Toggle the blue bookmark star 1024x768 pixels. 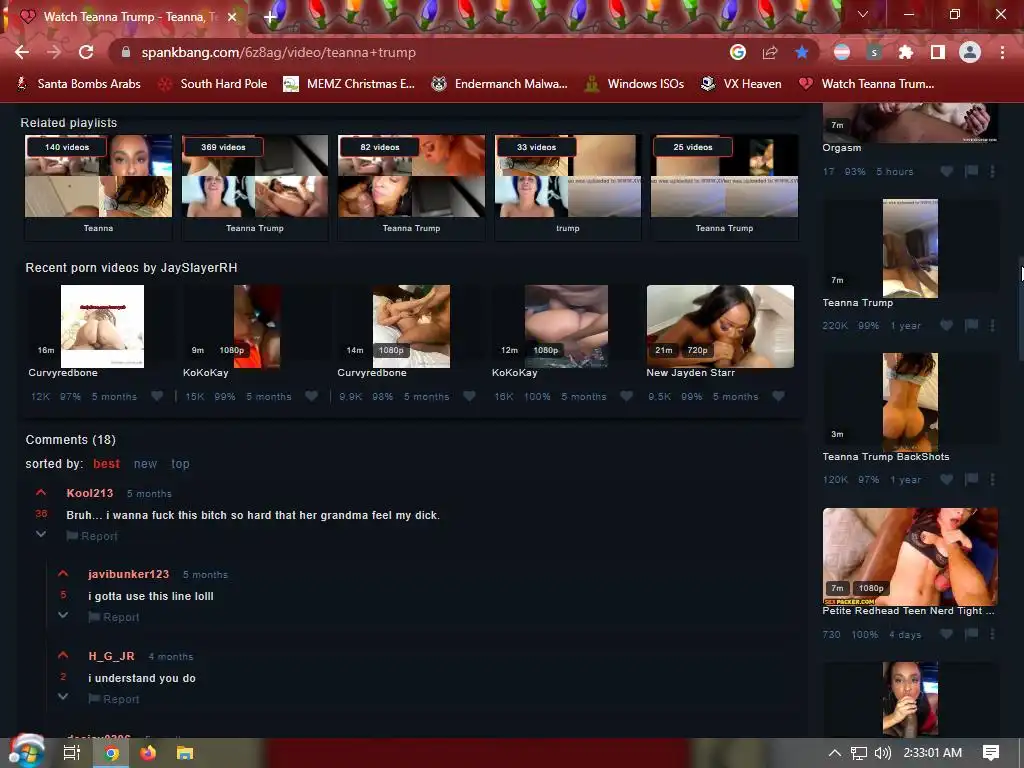point(802,52)
